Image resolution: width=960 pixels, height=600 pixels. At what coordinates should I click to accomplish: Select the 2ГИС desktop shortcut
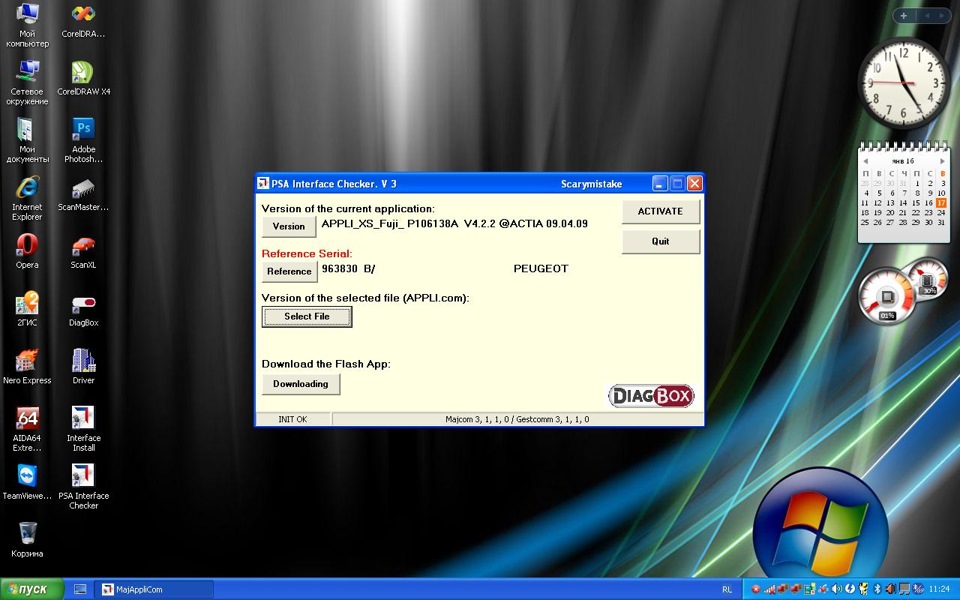pyautogui.click(x=27, y=309)
